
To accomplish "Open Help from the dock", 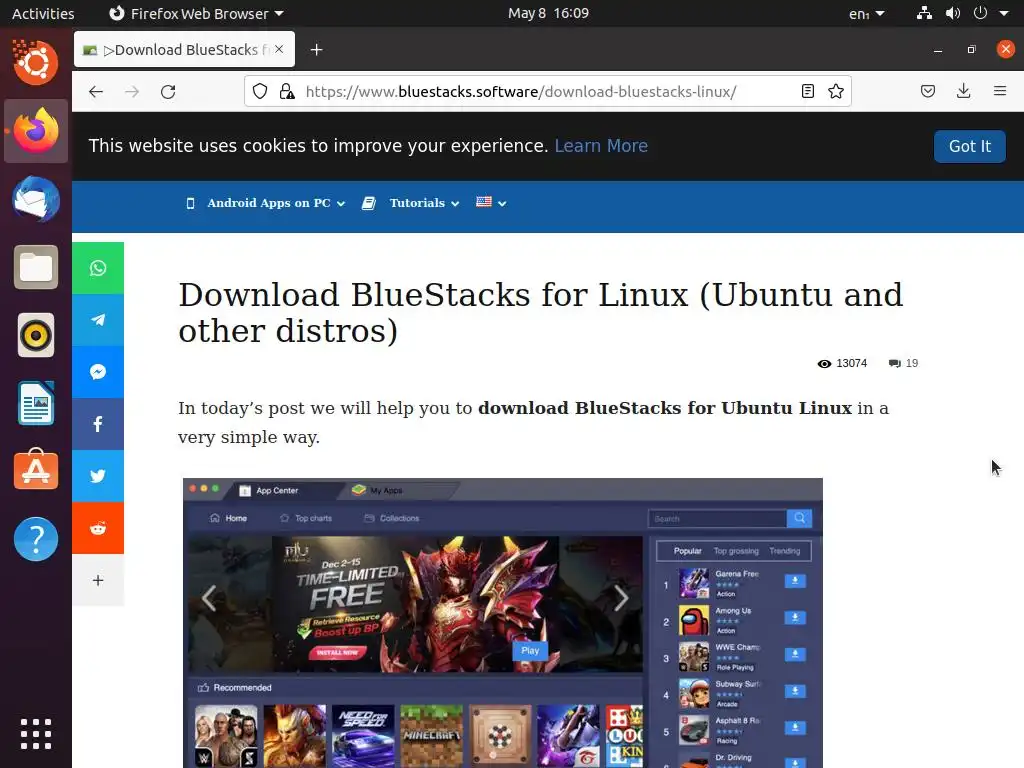I will click(x=36, y=539).
